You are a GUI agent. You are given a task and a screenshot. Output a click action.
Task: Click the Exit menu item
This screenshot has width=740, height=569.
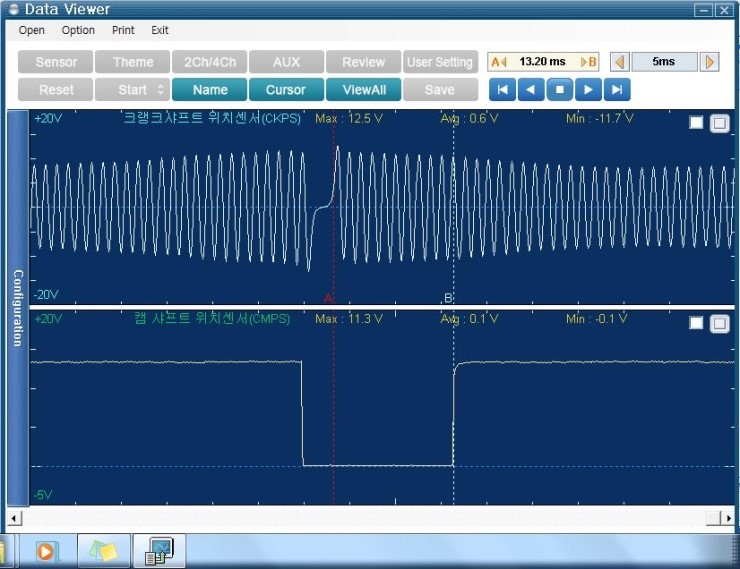[160, 30]
